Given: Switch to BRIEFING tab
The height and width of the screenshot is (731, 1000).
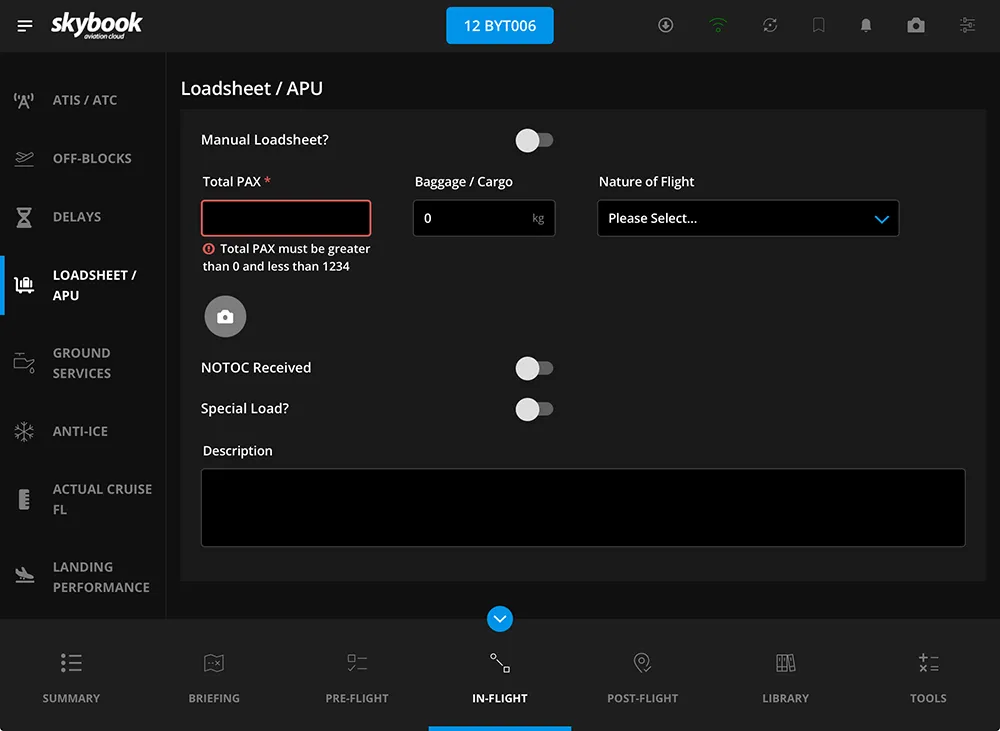Looking at the screenshot, I should click(x=214, y=676).
